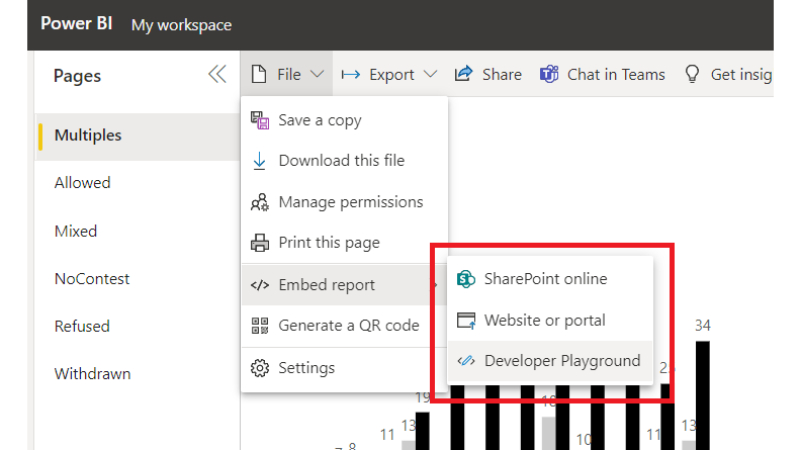This screenshot has height=450, width=800.
Task: Expand the File dropdown chevron
Action: click(317, 74)
